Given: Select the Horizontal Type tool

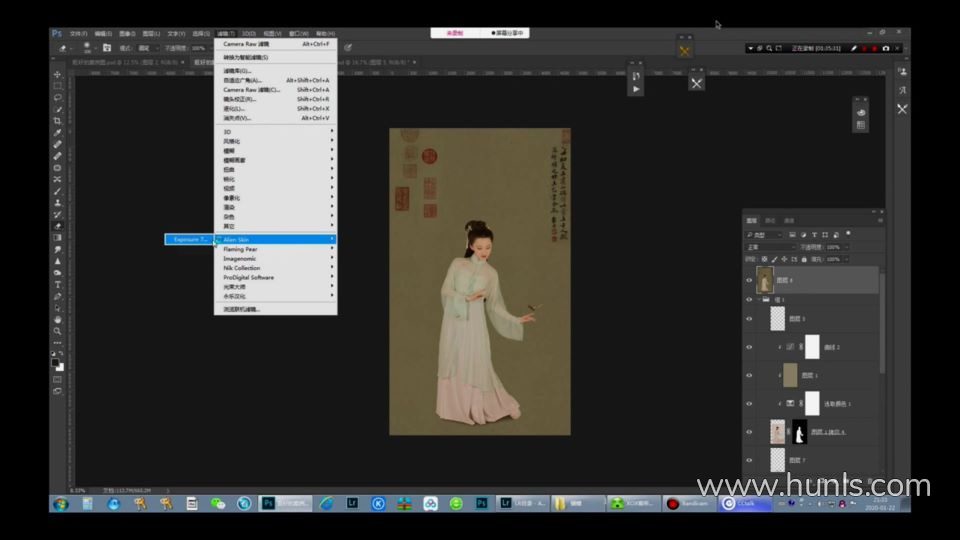Looking at the screenshot, I should [58, 285].
